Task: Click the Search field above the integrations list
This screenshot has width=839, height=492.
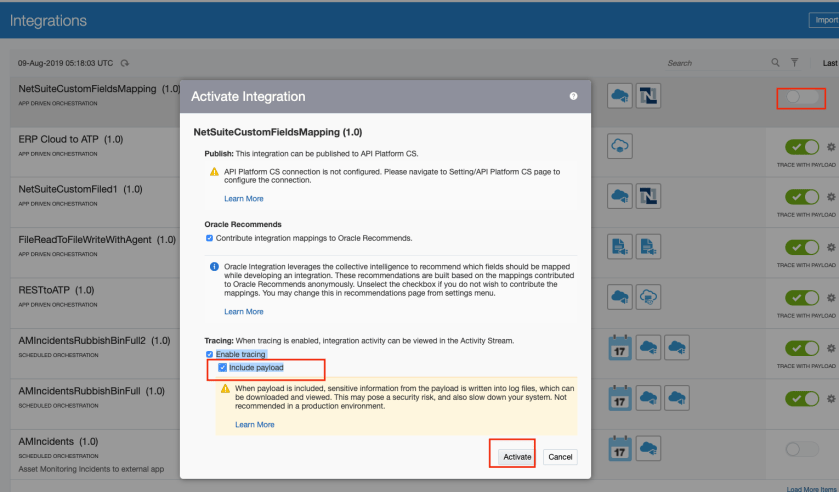Action: [x=710, y=63]
